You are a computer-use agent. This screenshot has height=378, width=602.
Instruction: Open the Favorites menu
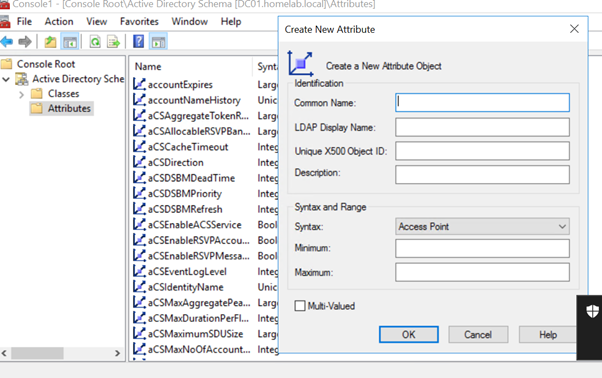139,21
